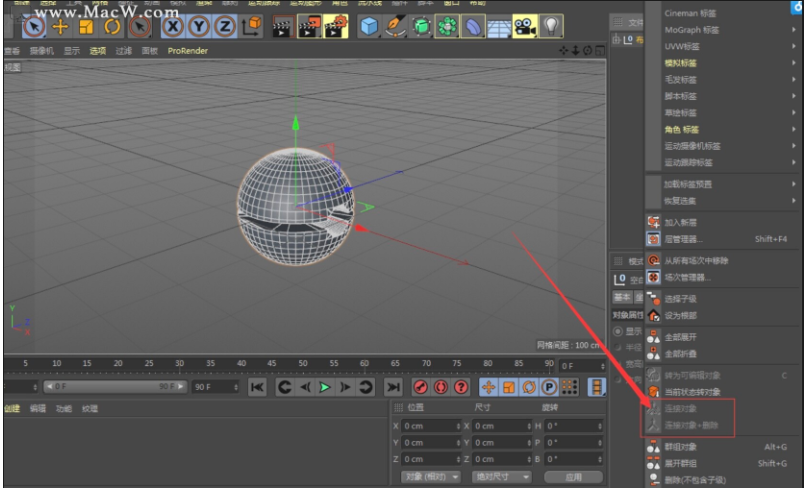Toggle the Y axis lock
Viewport: 804px width, 490px height.
199,26
